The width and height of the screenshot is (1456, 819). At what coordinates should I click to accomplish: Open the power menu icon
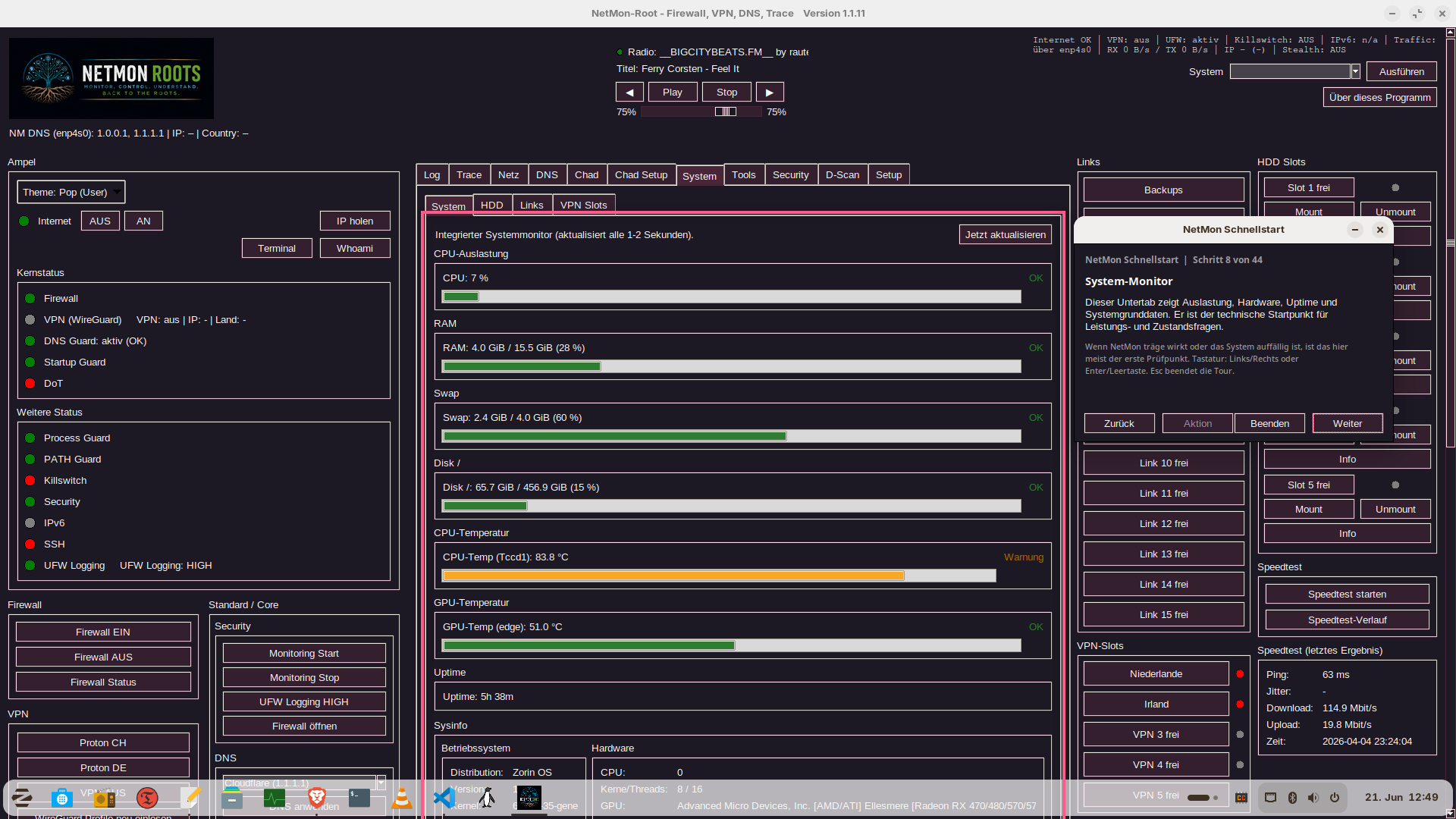pyautogui.click(x=1335, y=797)
